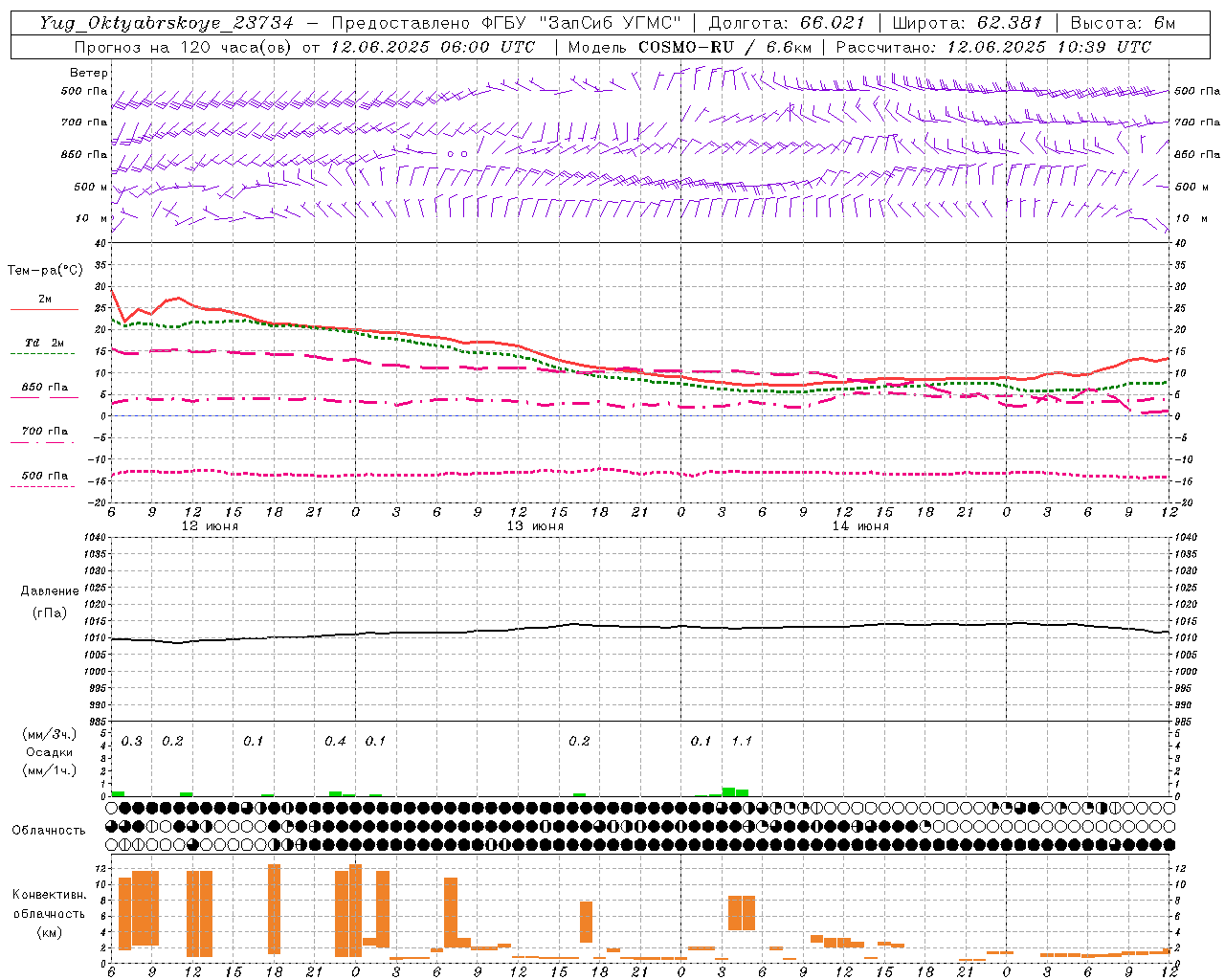The image size is (1225, 980).
Task: Select the 850 гПа temperature legend entry
Action: tap(44, 388)
